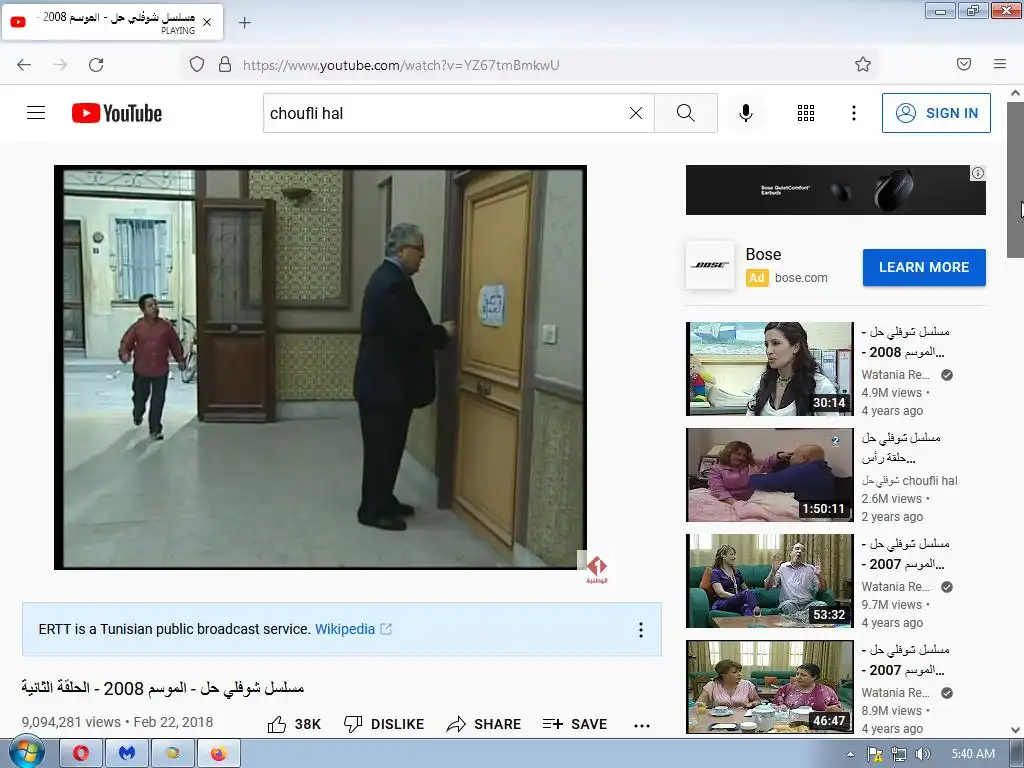Click scrollbar down arrow
Image resolution: width=1024 pixels, height=768 pixels.
pyautogui.click(x=1015, y=730)
